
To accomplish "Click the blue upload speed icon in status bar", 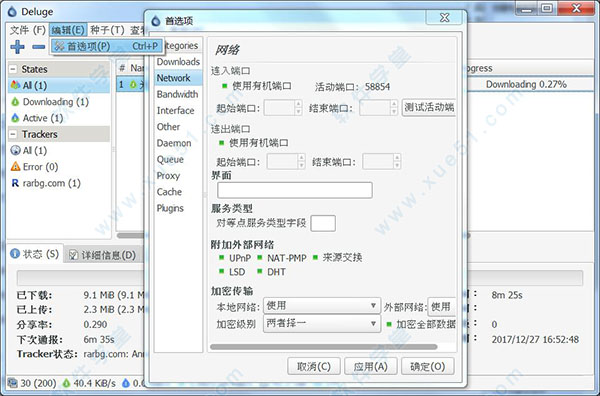I will [x=126, y=383].
